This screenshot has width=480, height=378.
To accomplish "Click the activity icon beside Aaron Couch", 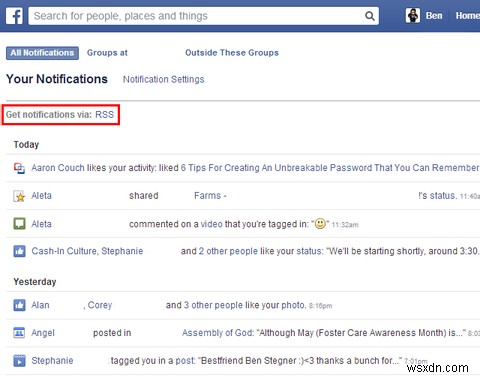I will 19,168.
